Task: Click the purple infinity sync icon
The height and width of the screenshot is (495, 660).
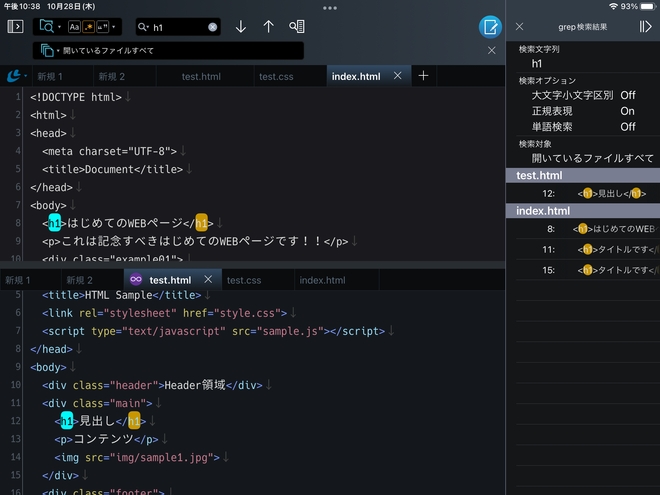Action: [x=136, y=279]
